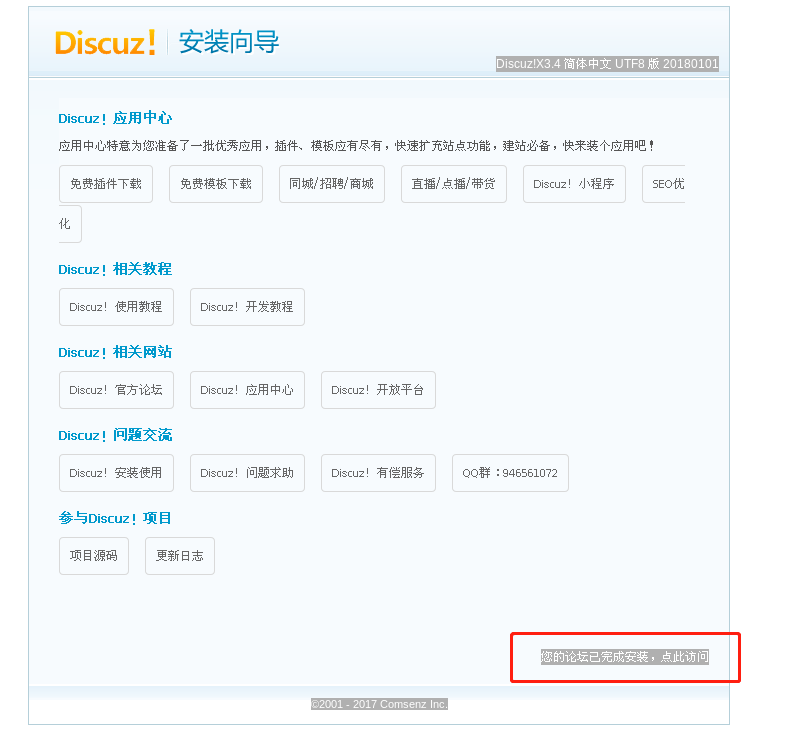Image resolution: width=805 pixels, height=737 pixels.
Task: Click Discuz! 问题求助 button
Action: (x=247, y=473)
